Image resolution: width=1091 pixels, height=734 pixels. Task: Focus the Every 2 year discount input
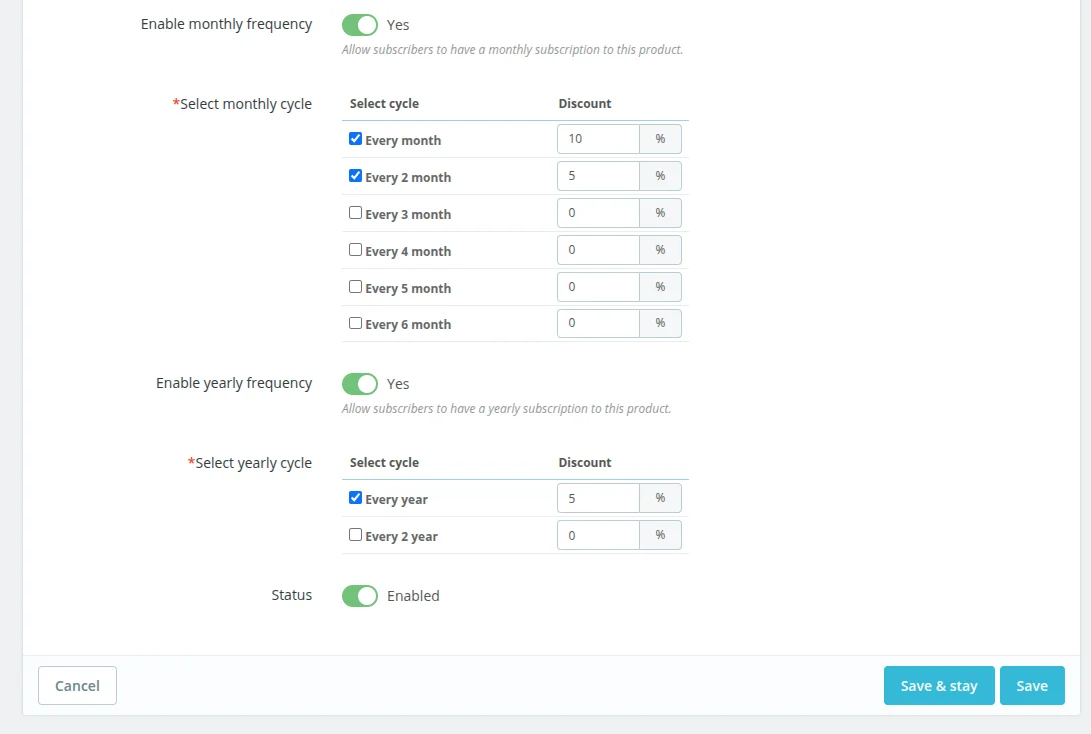coord(598,535)
